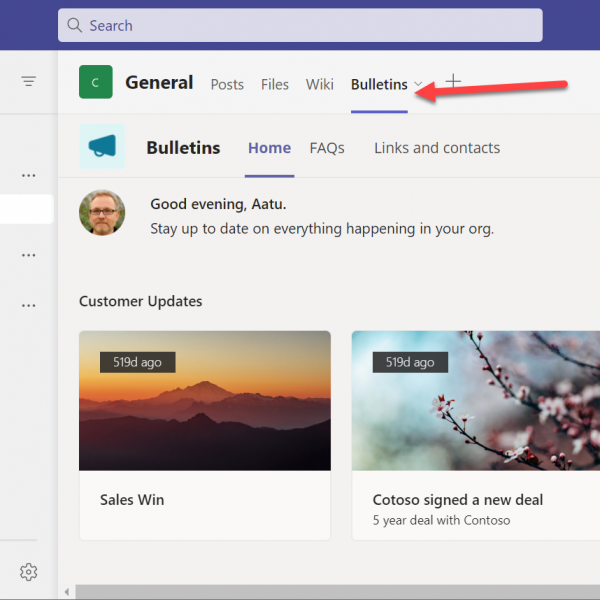
Task: Open the second more options ellipsis
Action: [29, 255]
